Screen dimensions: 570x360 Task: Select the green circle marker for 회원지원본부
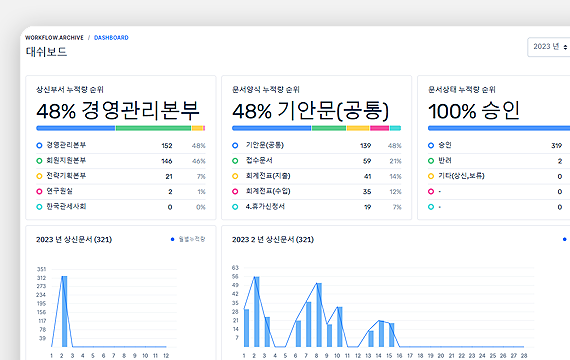click(39, 161)
